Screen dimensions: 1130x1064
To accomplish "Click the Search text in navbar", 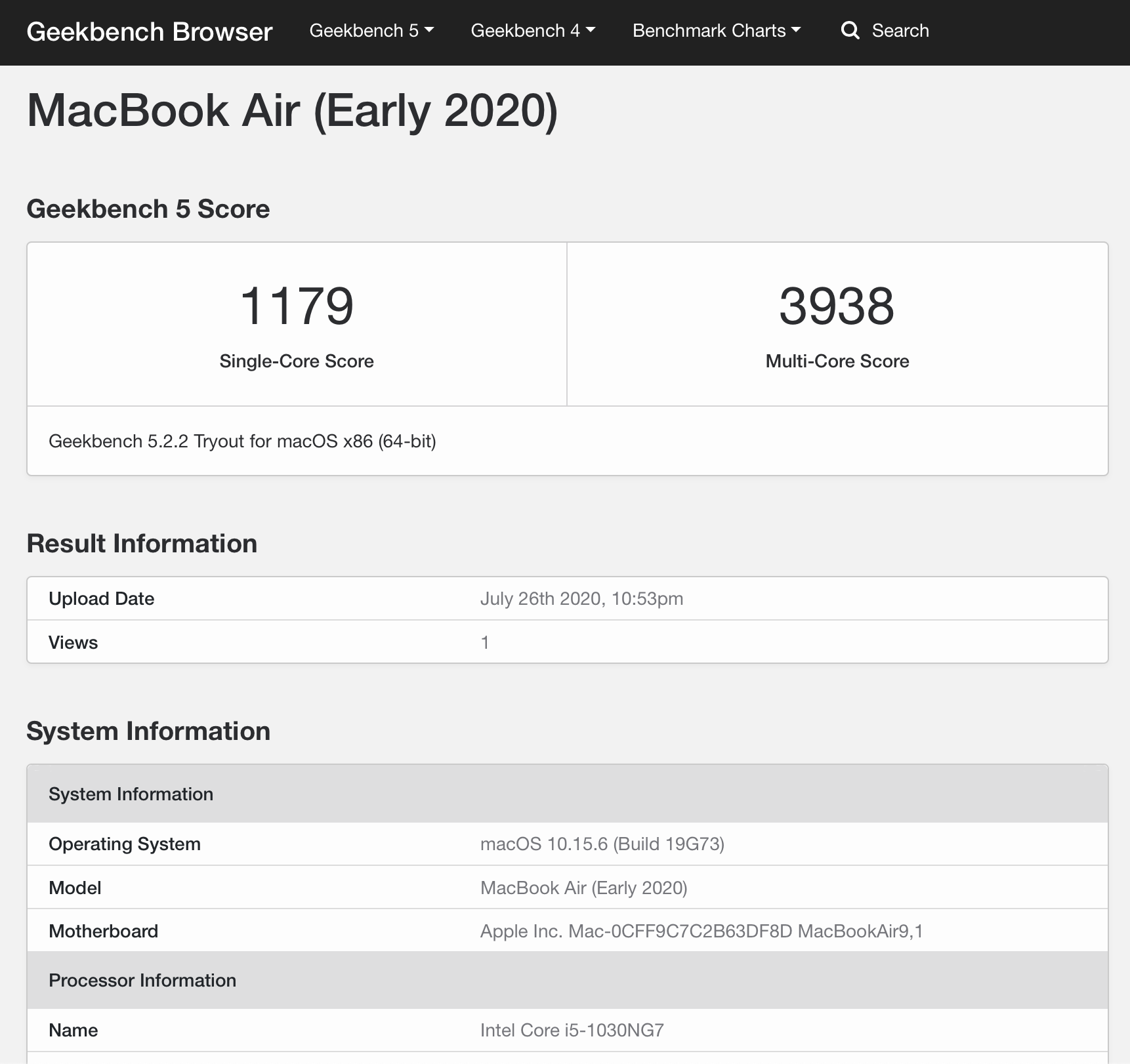I will pos(900,31).
